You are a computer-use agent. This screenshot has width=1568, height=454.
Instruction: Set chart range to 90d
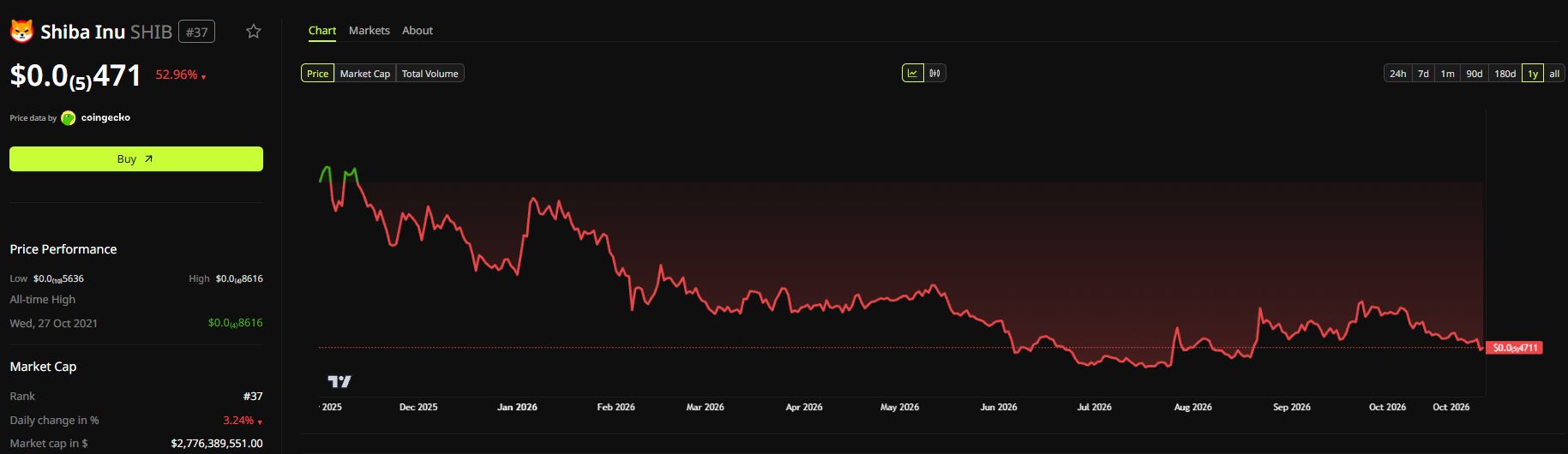click(1475, 74)
